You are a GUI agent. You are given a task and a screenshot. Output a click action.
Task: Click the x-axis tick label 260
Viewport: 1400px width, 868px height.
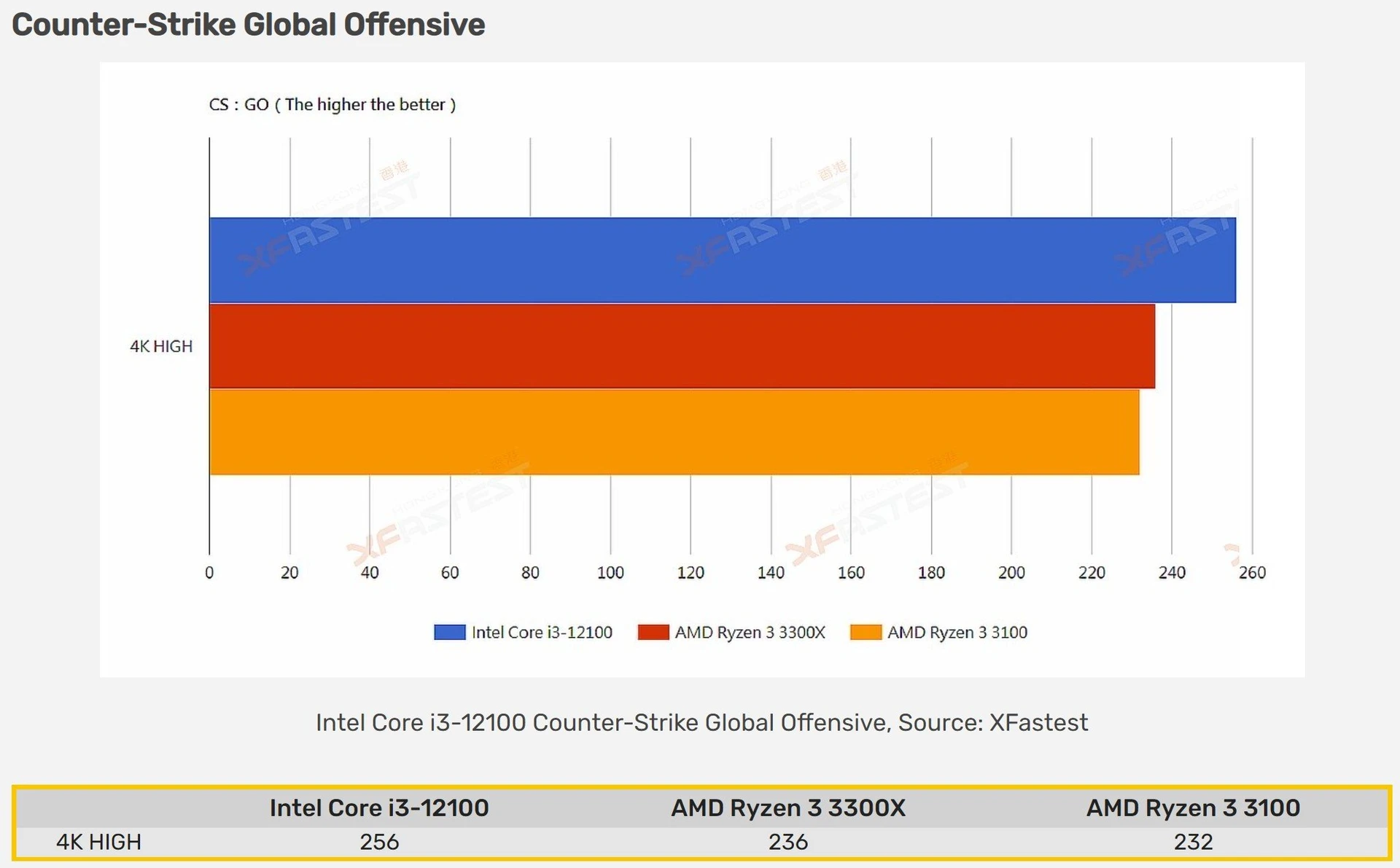click(1252, 573)
